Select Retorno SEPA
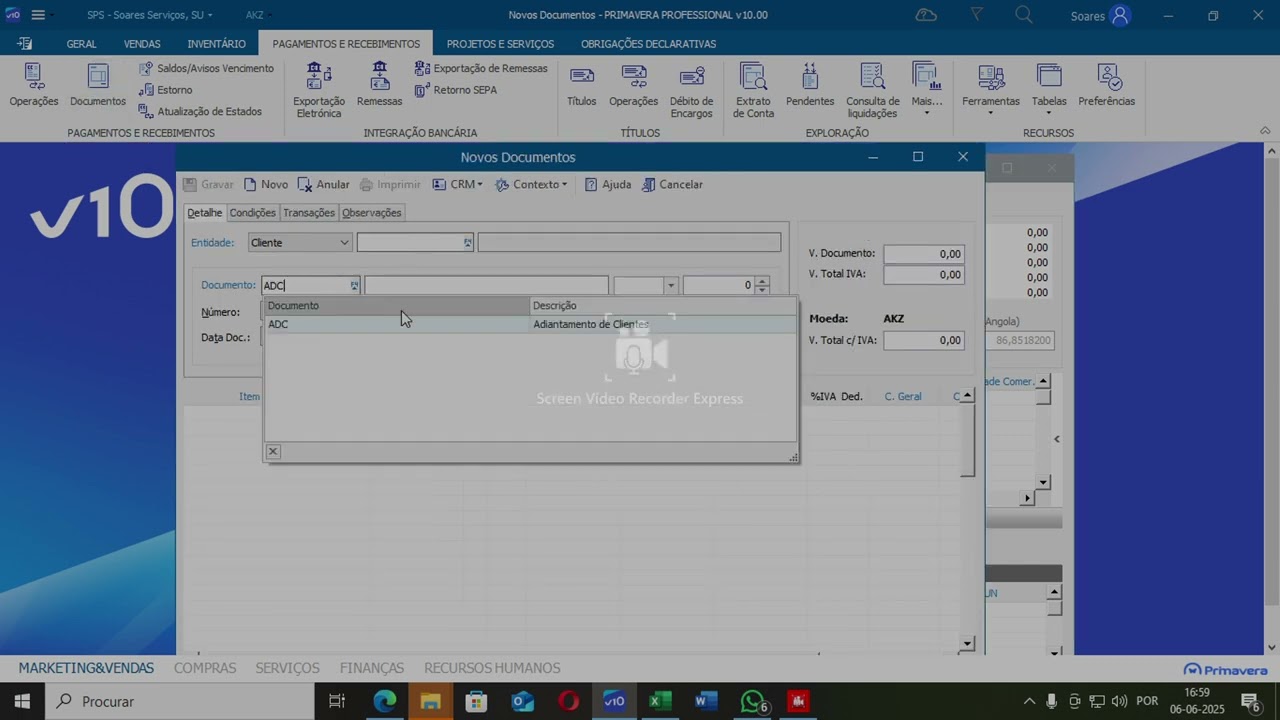Screen dimensions: 1280x720 tap(456, 90)
